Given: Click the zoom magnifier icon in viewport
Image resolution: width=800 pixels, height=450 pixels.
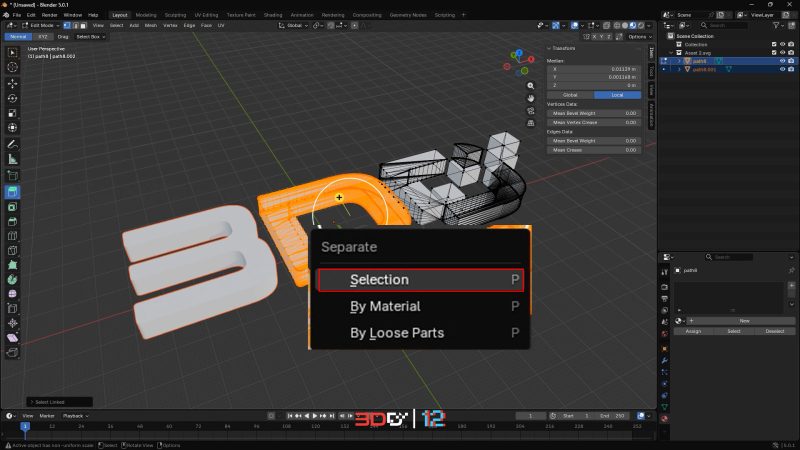Looking at the screenshot, I should coord(531,86).
